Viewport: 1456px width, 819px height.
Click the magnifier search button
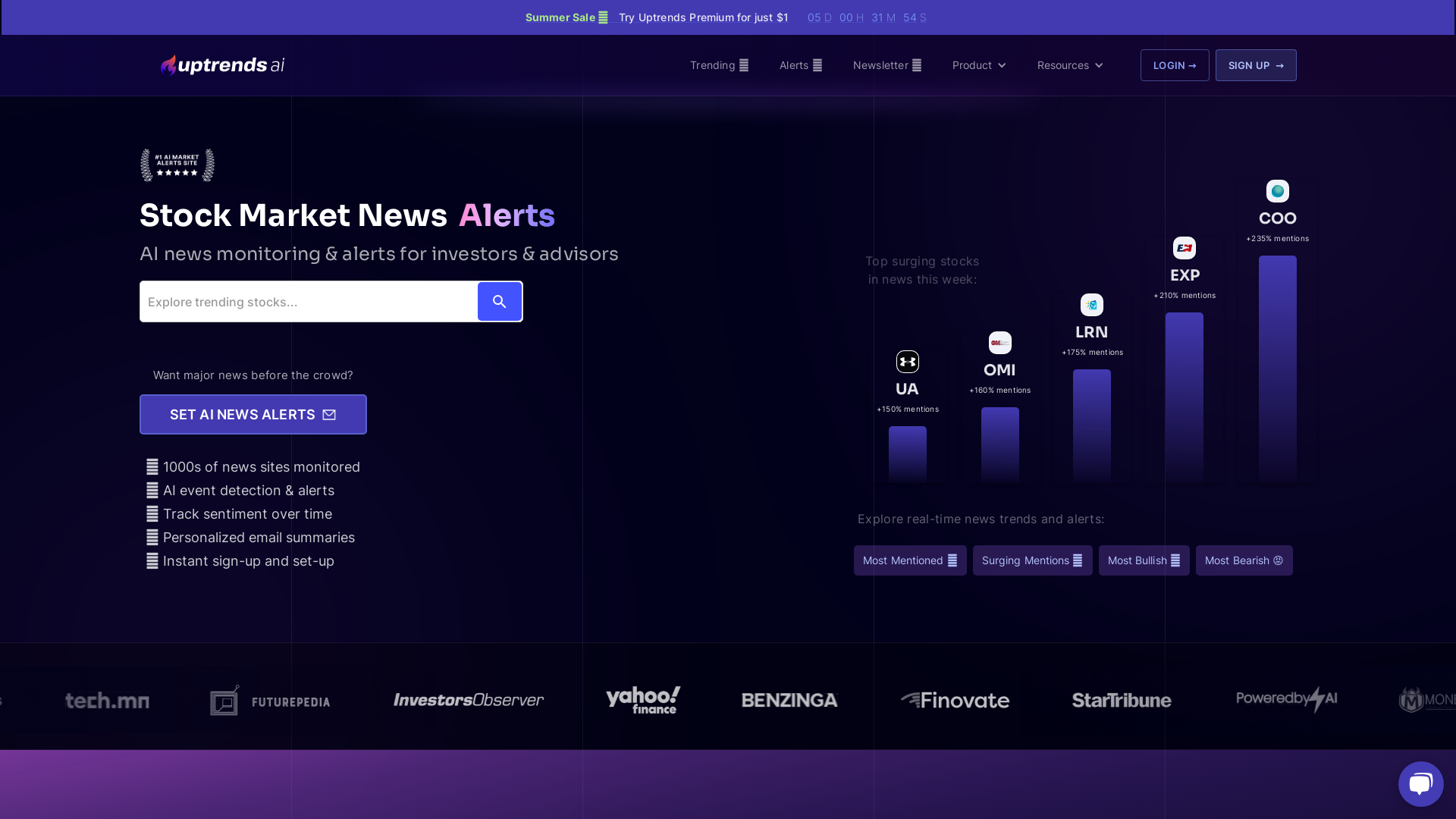pyautogui.click(x=500, y=302)
